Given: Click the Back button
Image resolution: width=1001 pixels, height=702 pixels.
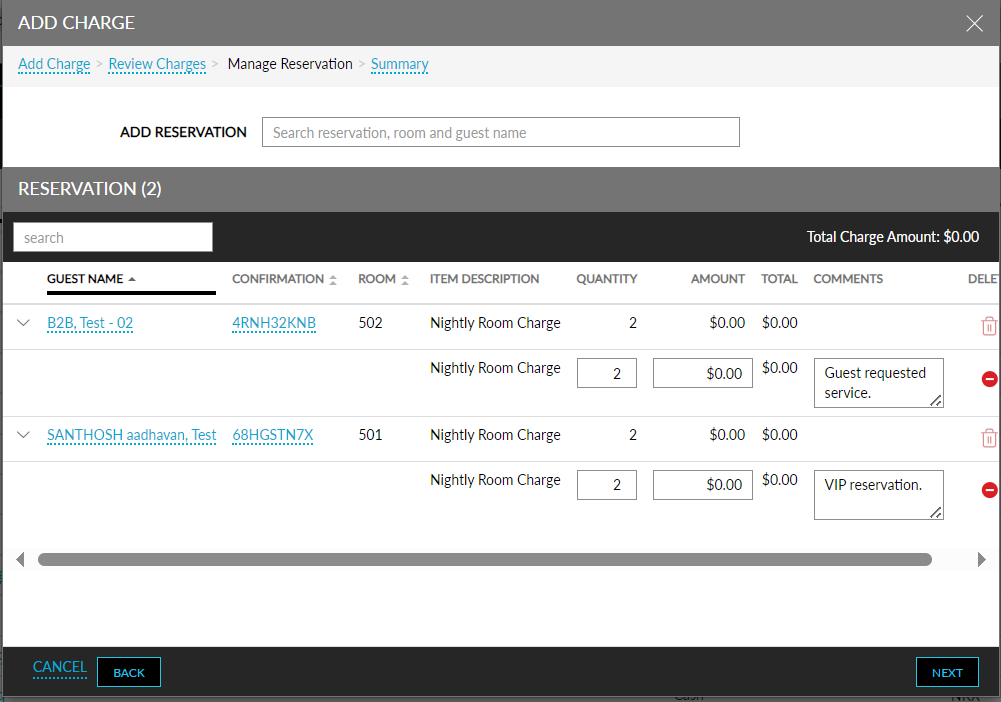Looking at the screenshot, I should pyautogui.click(x=129, y=672).
